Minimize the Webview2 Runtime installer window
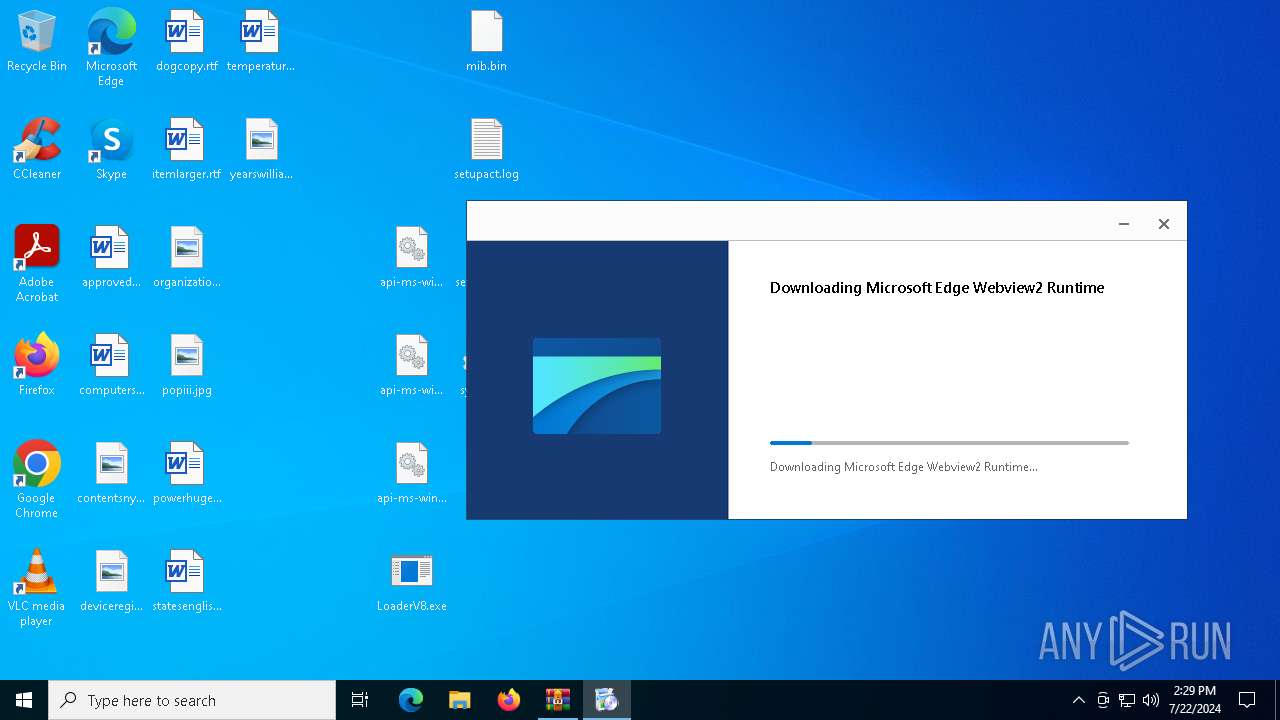Viewport: 1280px width, 720px height. click(x=1124, y=224)
